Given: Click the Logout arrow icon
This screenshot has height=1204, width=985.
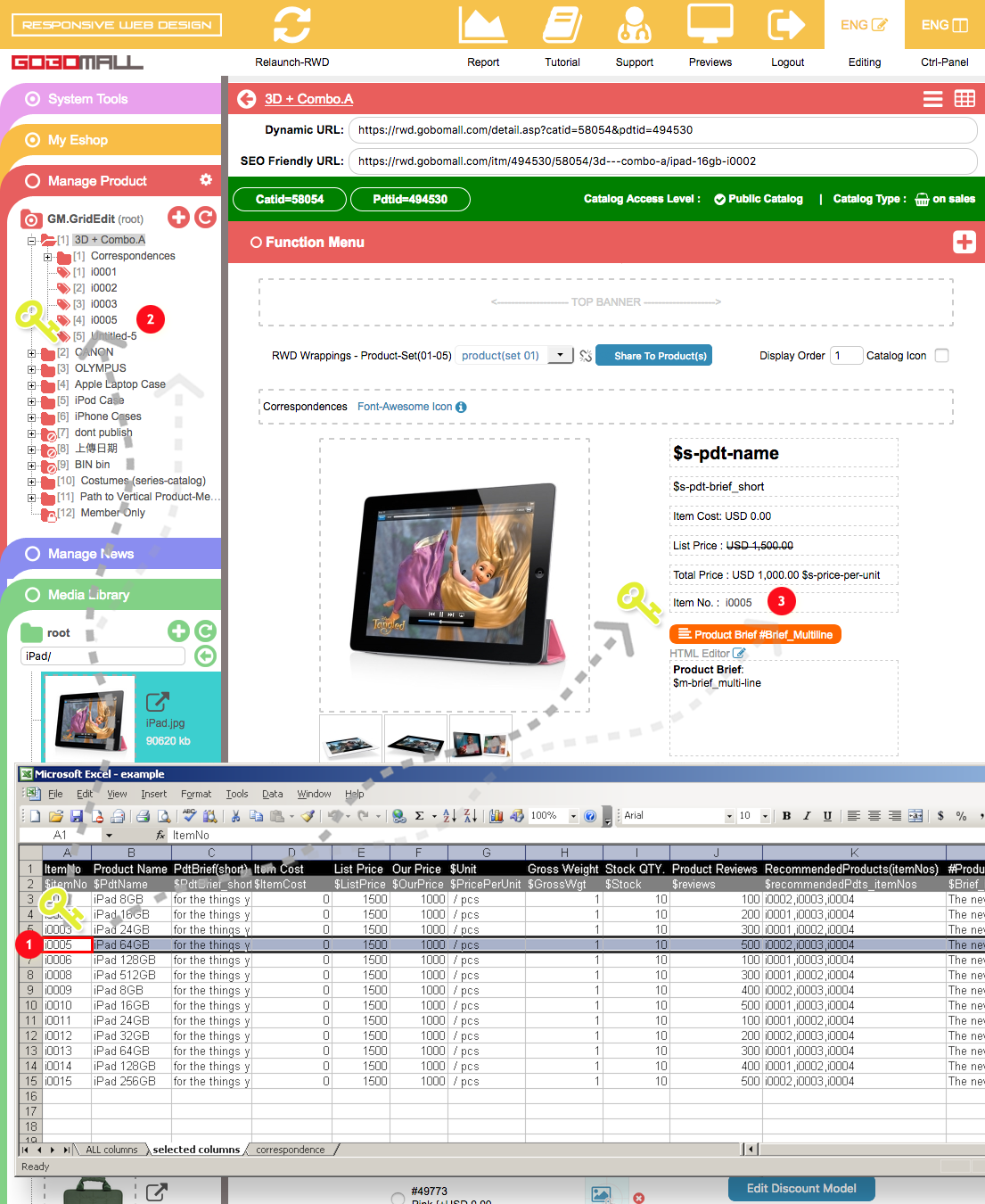Looking at the screenshot, I should click(x=787, y=25).
